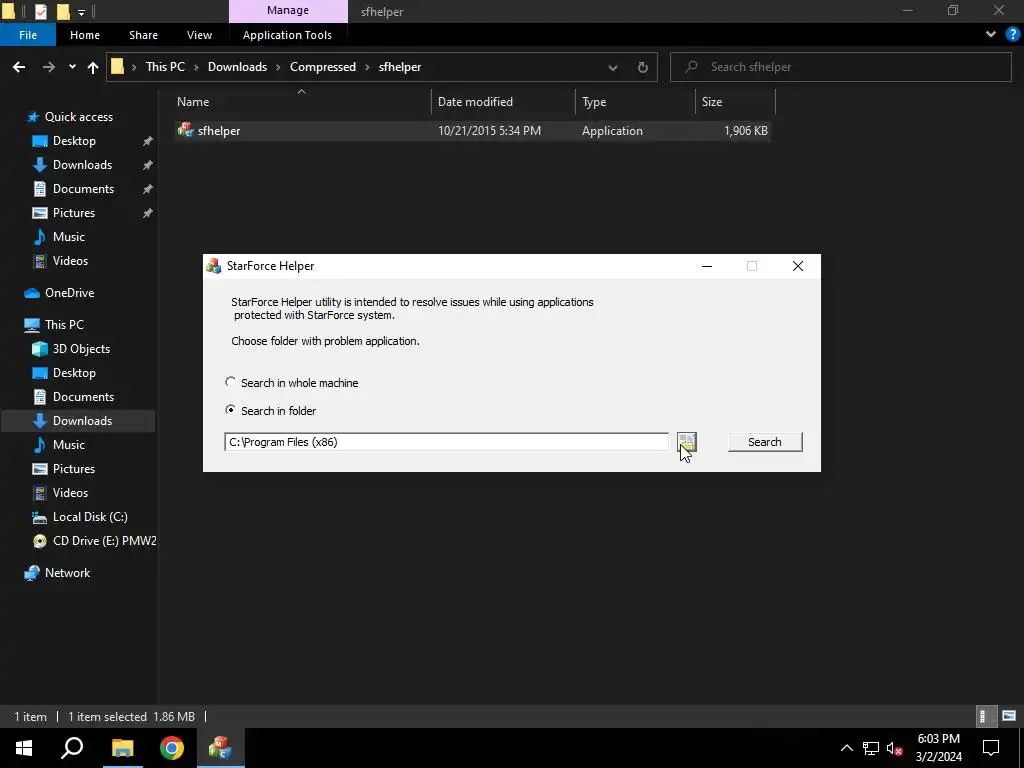Select the Search in whole machine option
1024x768 pixels.
[x=292, y=383]
